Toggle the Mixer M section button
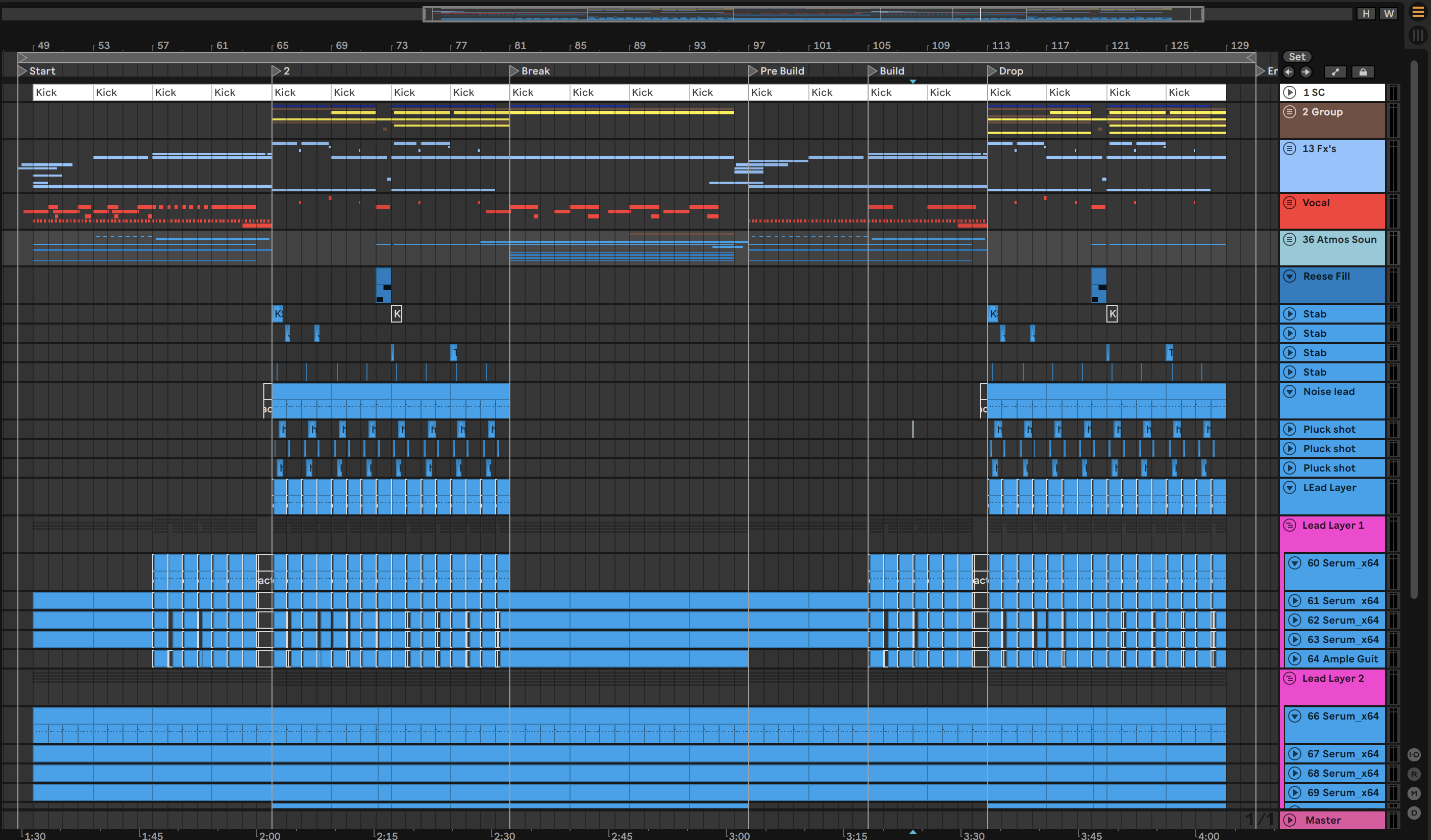This screenshot has height=840, width=1431. 1414,794
